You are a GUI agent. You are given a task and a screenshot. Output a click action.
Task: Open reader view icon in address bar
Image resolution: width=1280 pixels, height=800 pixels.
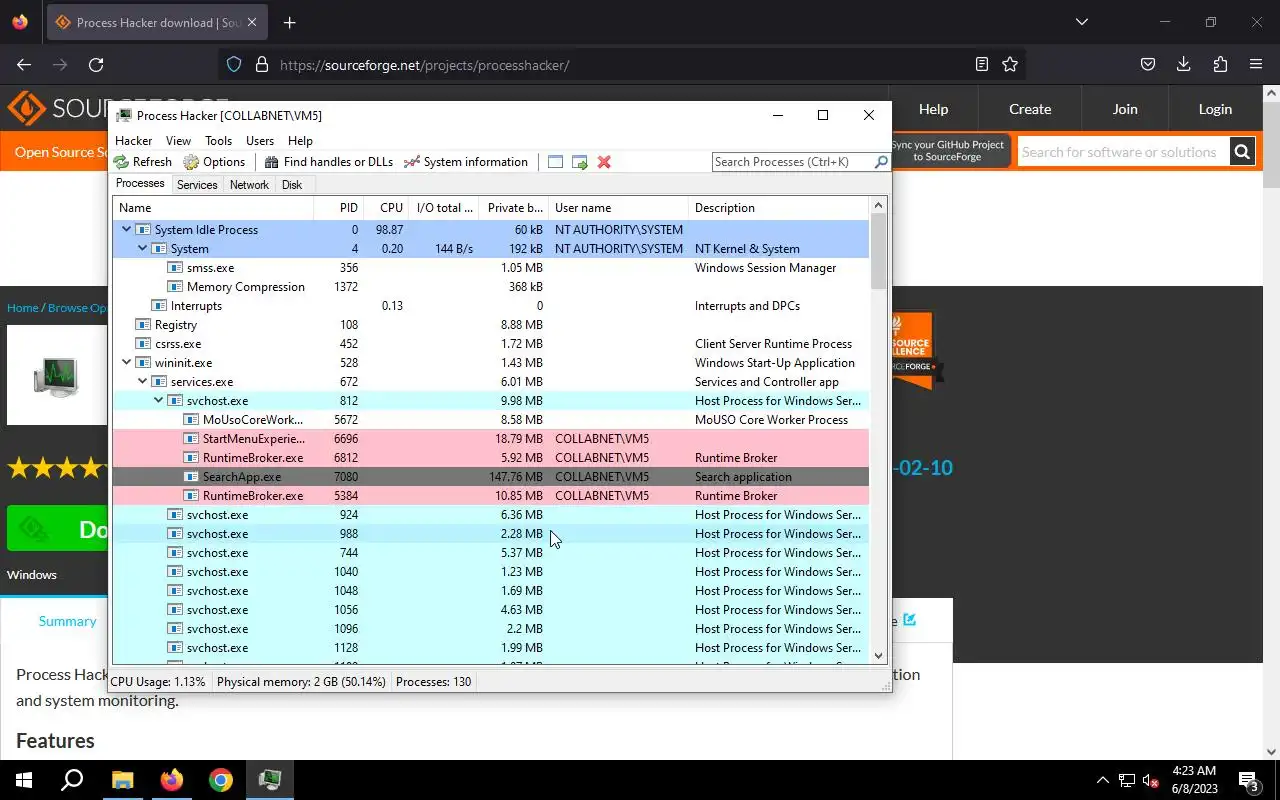982,65
